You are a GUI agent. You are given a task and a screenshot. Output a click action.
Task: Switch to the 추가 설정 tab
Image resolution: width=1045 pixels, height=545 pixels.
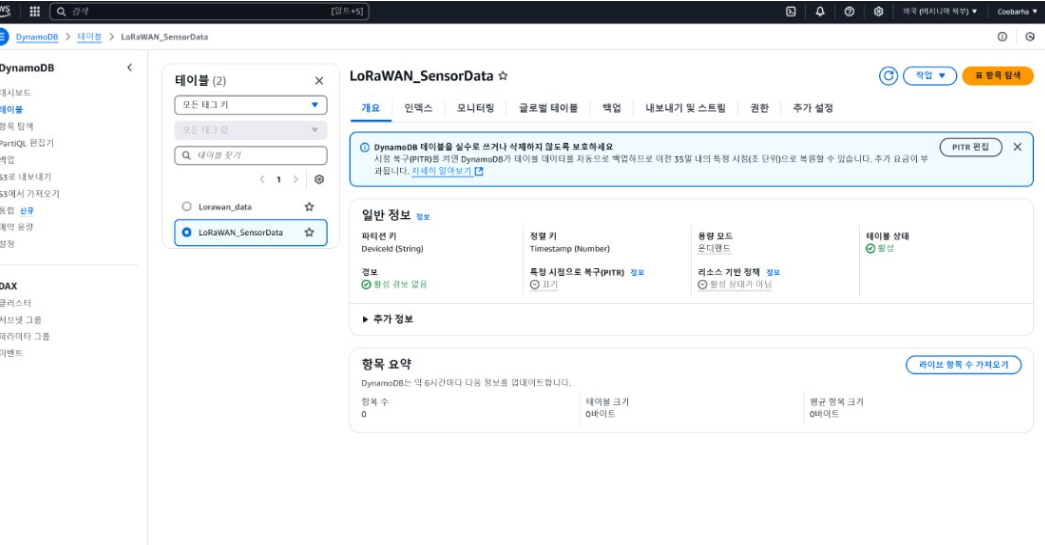pyautogui.click(x=813, y=108)
